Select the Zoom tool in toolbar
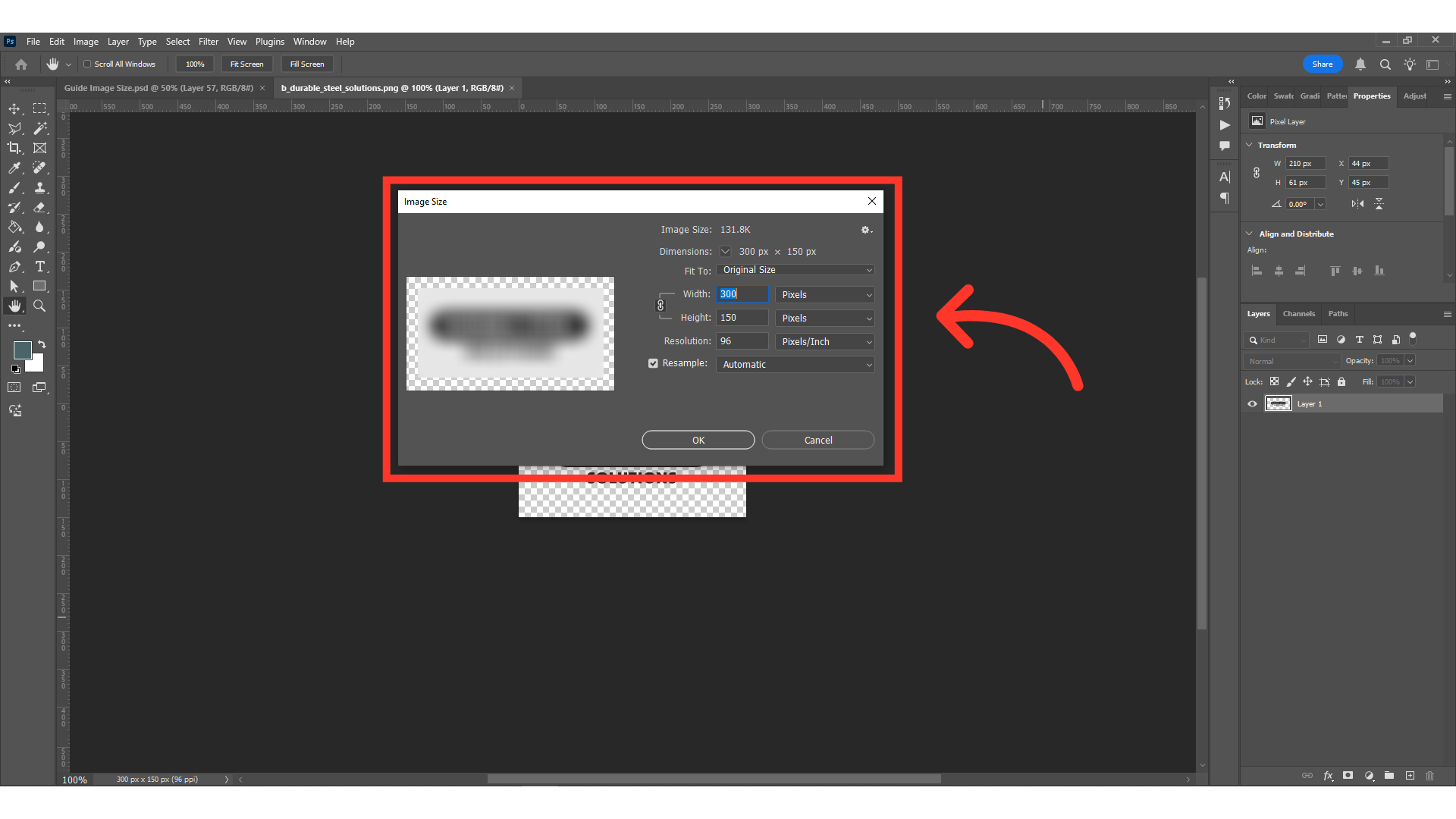The height and width of the screenshot is (819, 1456). coord(39,306)
